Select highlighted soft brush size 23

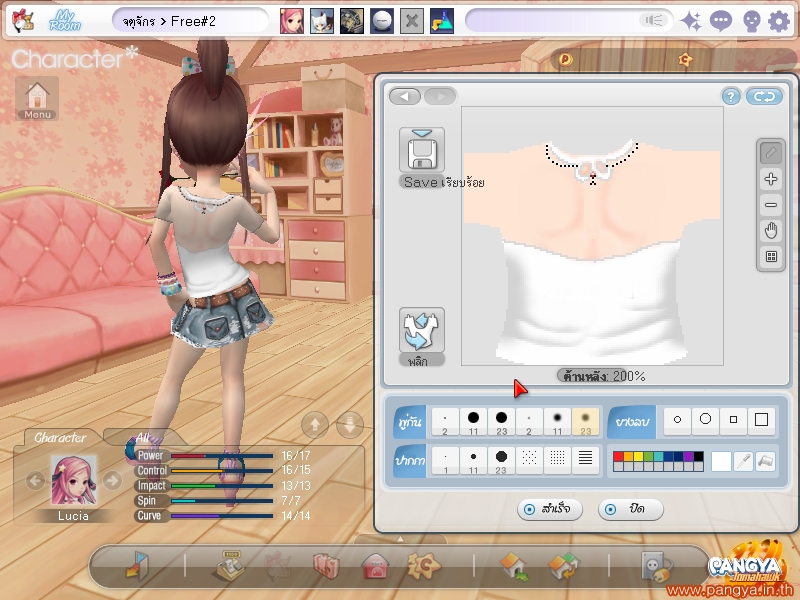click(585, 421)
